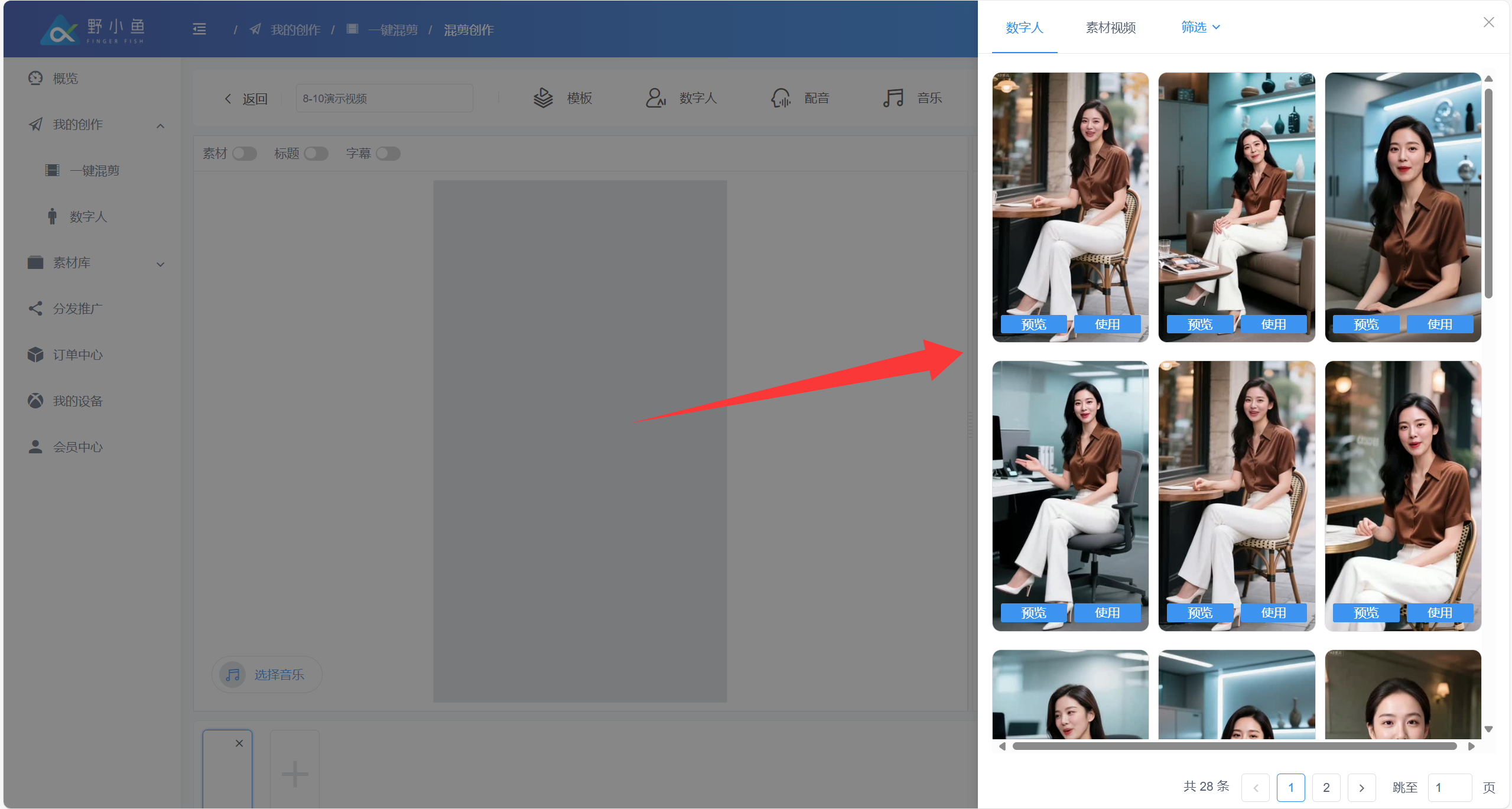Go to page 2 of results
This screenshot has width=1512, height=809.
click(1326, 787)
